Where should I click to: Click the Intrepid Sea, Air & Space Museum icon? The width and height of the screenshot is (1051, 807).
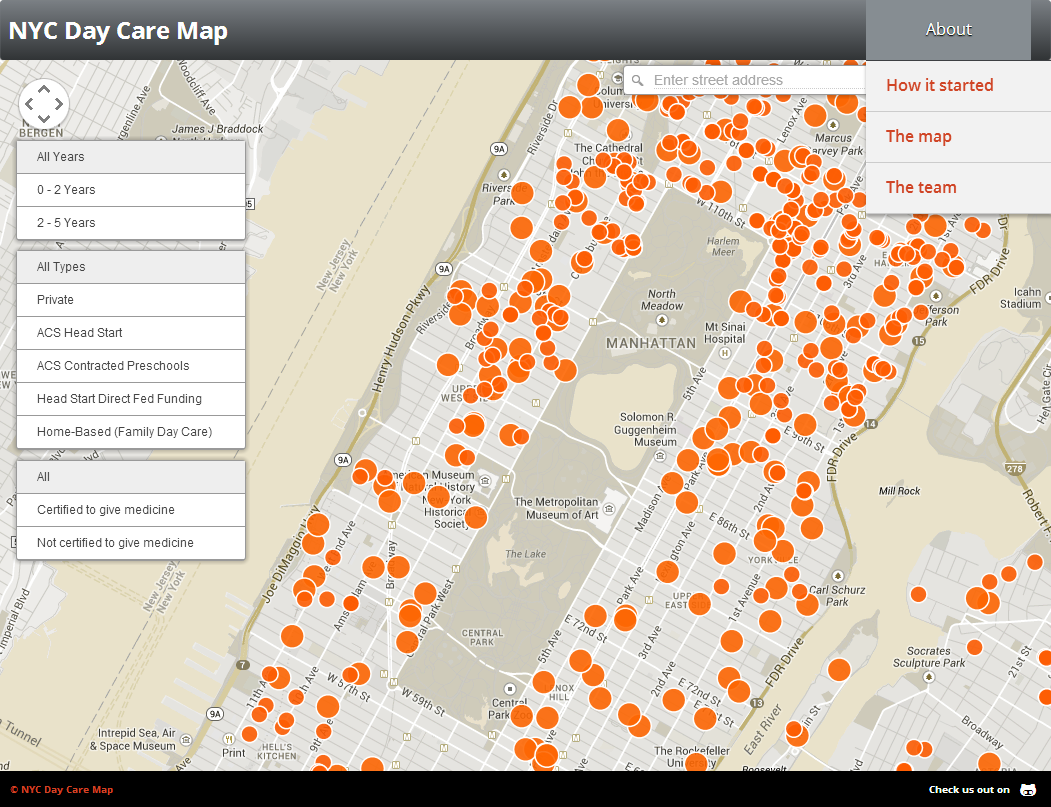point(186,739)
